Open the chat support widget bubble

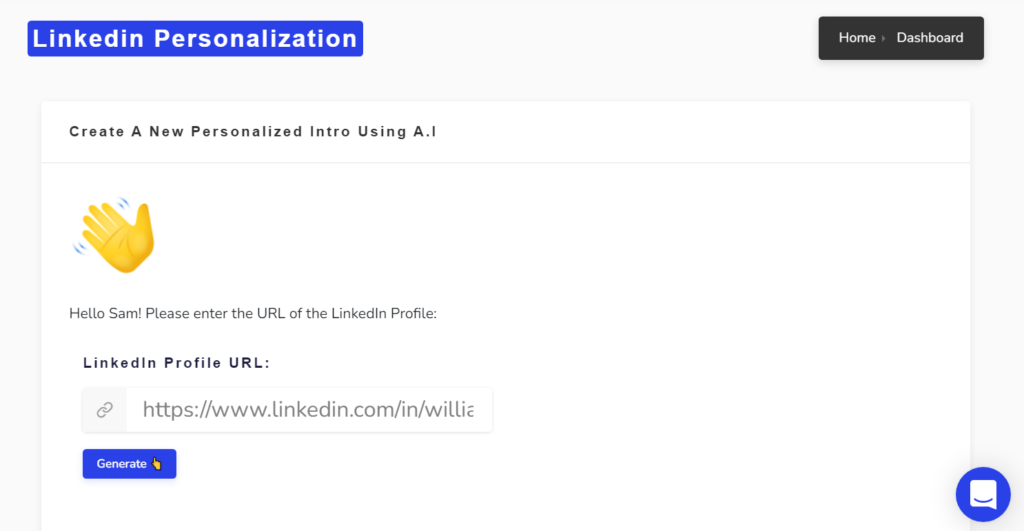pyautogui.click(x=983, y=494)
